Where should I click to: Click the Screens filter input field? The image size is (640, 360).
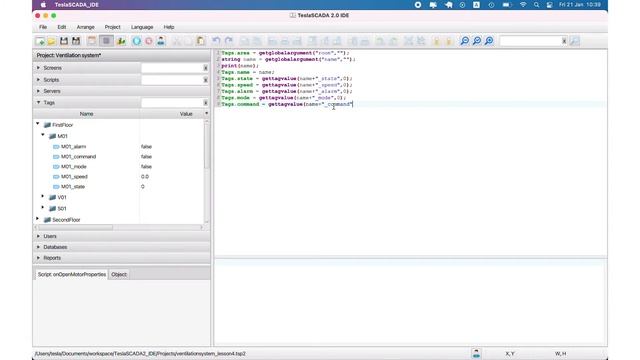tap(172, 68)
